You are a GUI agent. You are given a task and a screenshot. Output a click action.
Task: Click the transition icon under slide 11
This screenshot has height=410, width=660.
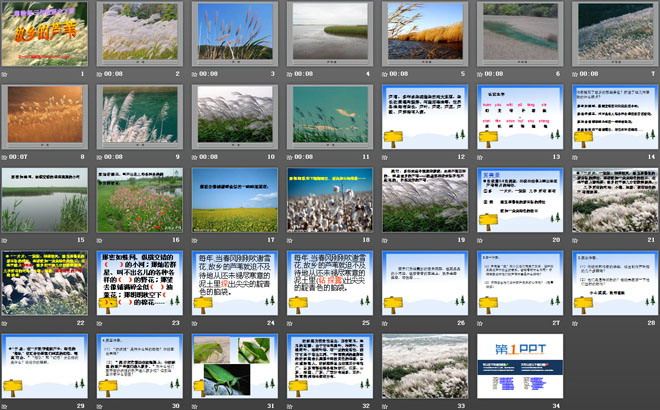[292, 157]
